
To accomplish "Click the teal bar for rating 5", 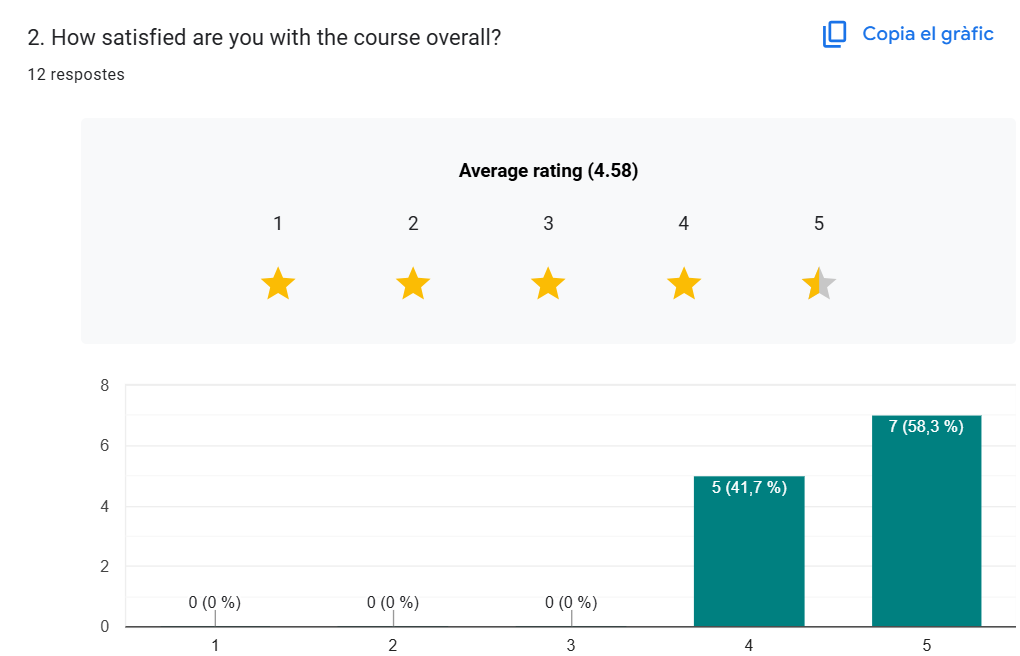I will (x=927, y=530).
